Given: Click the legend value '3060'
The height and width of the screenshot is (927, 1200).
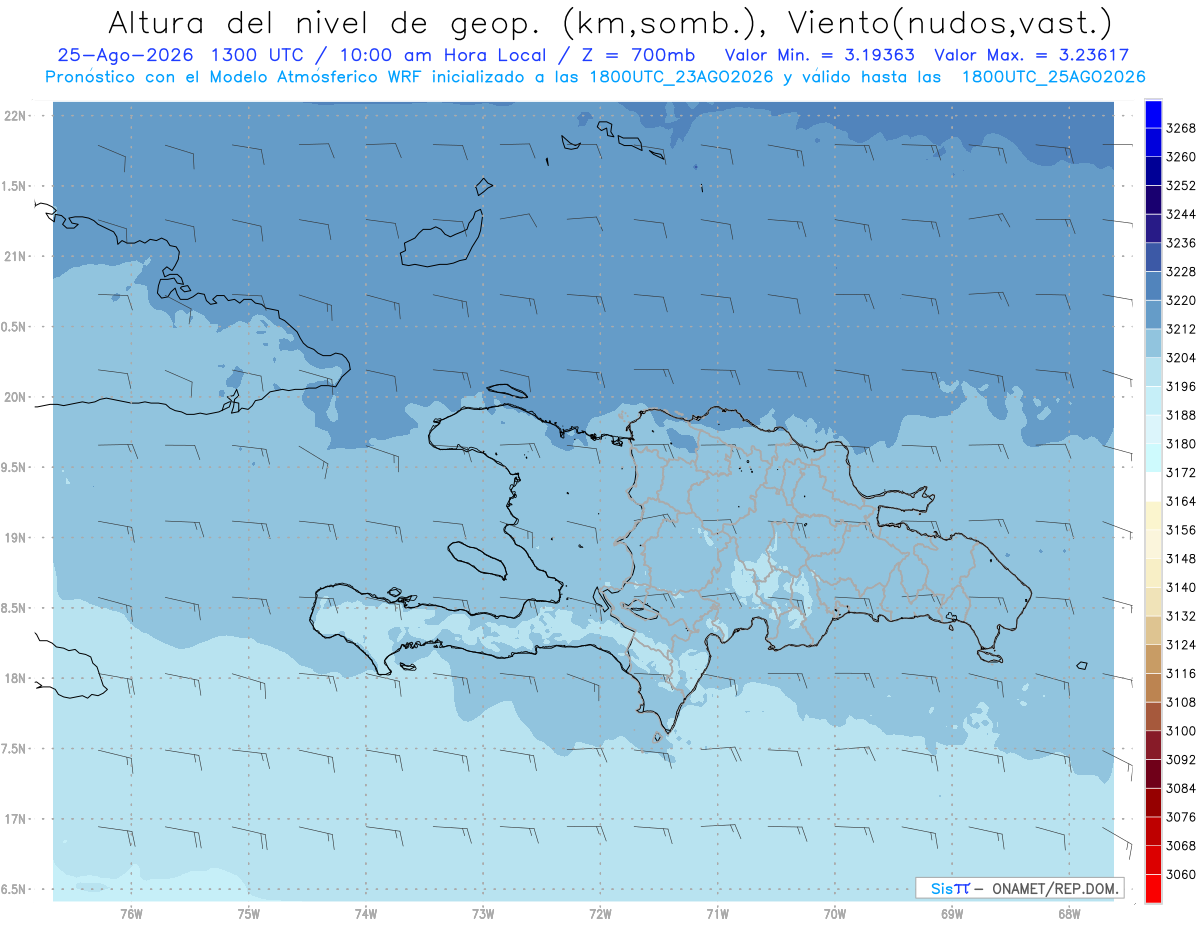Looking at the screenshot, I should (x=1181, y=874).
